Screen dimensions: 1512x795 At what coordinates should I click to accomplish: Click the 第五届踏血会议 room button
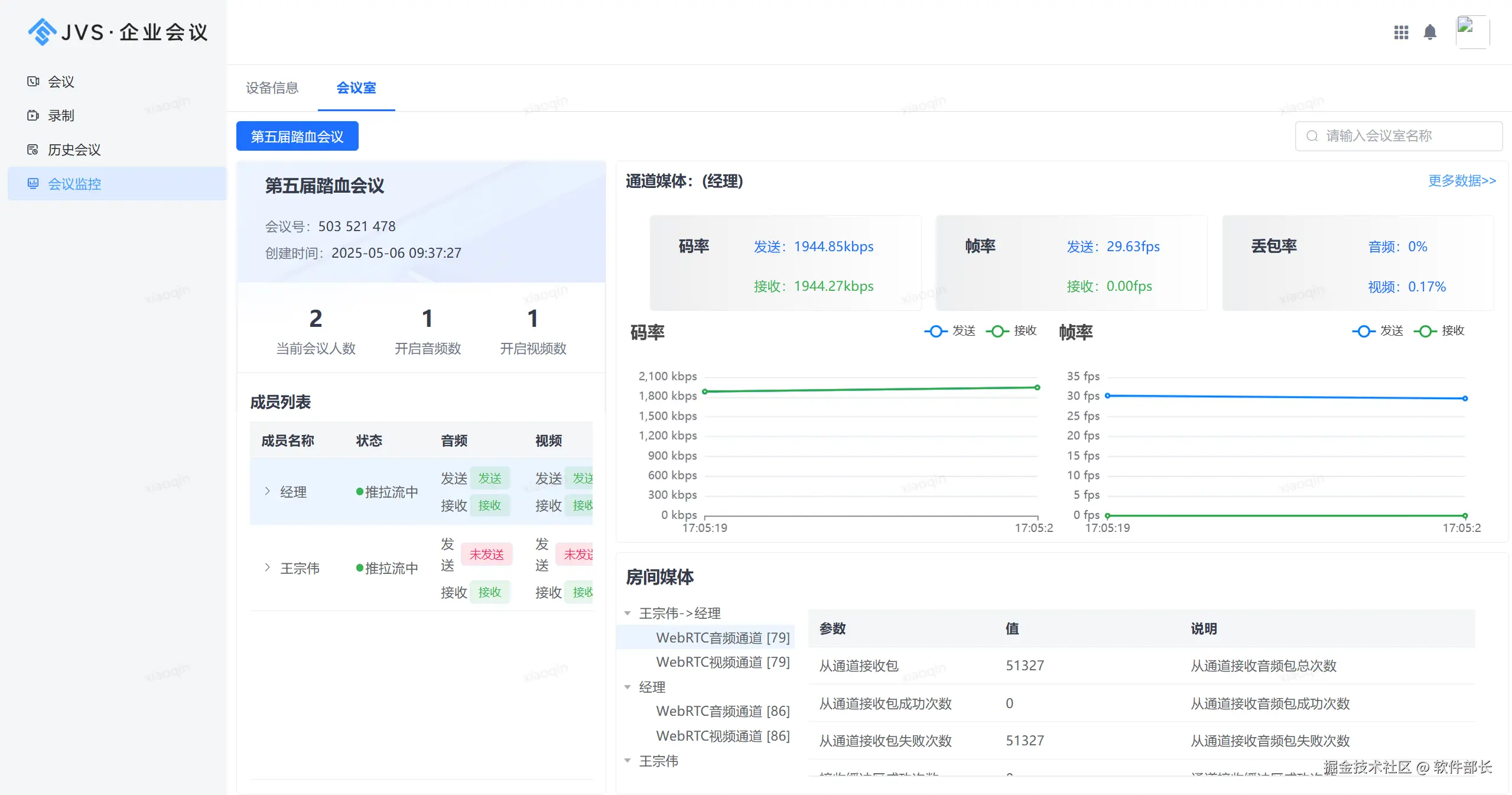[x=297, y=137]
